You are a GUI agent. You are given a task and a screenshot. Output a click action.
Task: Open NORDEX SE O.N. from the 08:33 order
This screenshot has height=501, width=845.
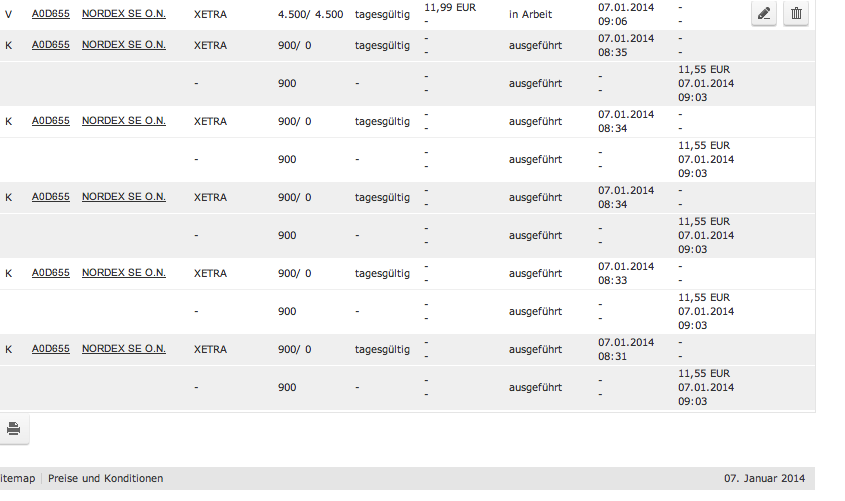click(124, 273)
